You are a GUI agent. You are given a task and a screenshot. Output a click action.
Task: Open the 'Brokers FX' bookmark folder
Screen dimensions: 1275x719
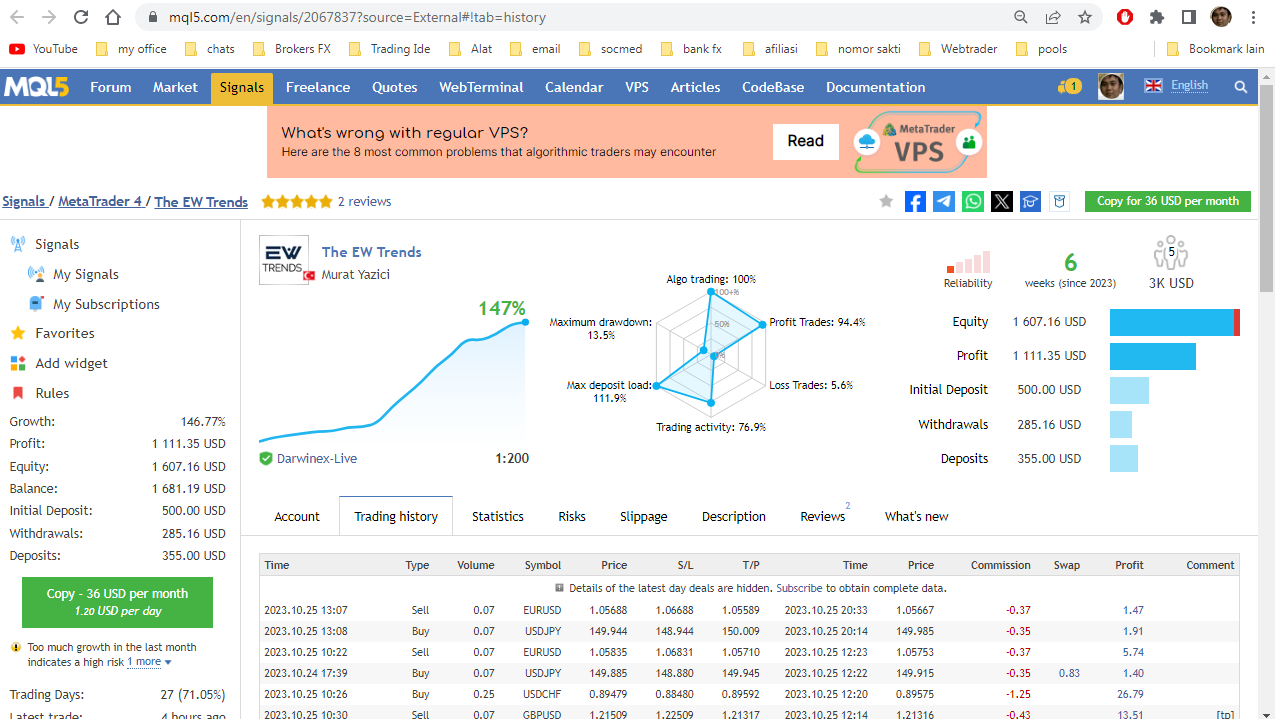pyautogui.click(x=292, y=49)
